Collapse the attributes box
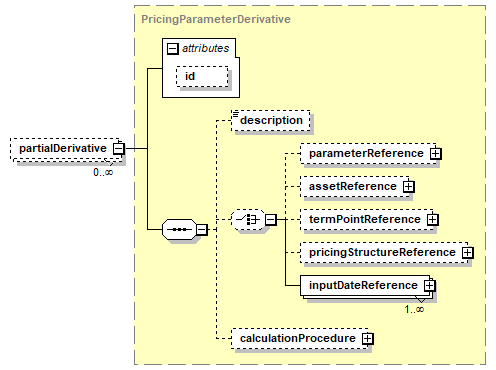The image size is (496, 370). (x=172, y=49)
